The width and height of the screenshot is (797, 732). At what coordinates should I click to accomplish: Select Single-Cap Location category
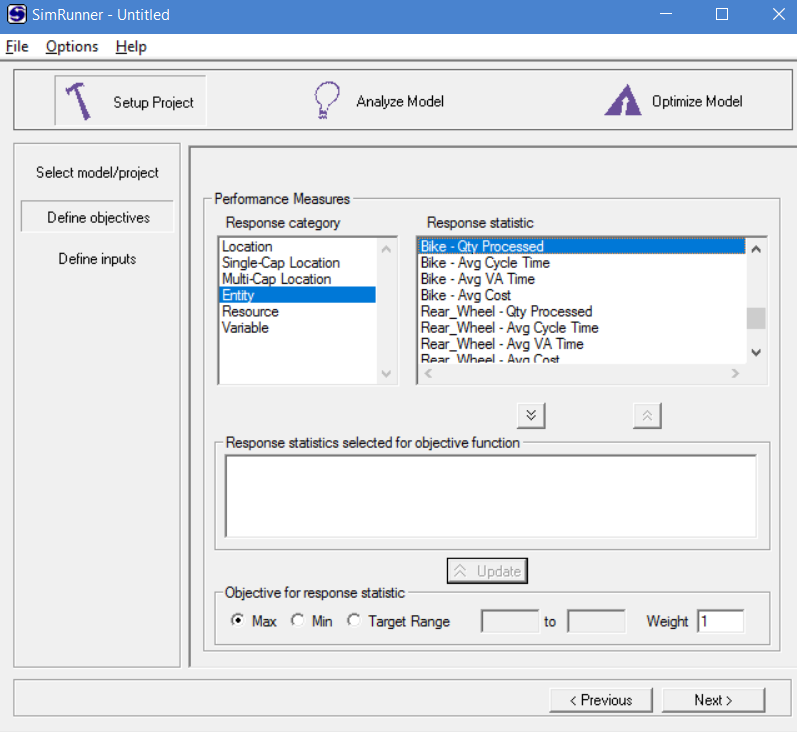(x=298, y=263)
